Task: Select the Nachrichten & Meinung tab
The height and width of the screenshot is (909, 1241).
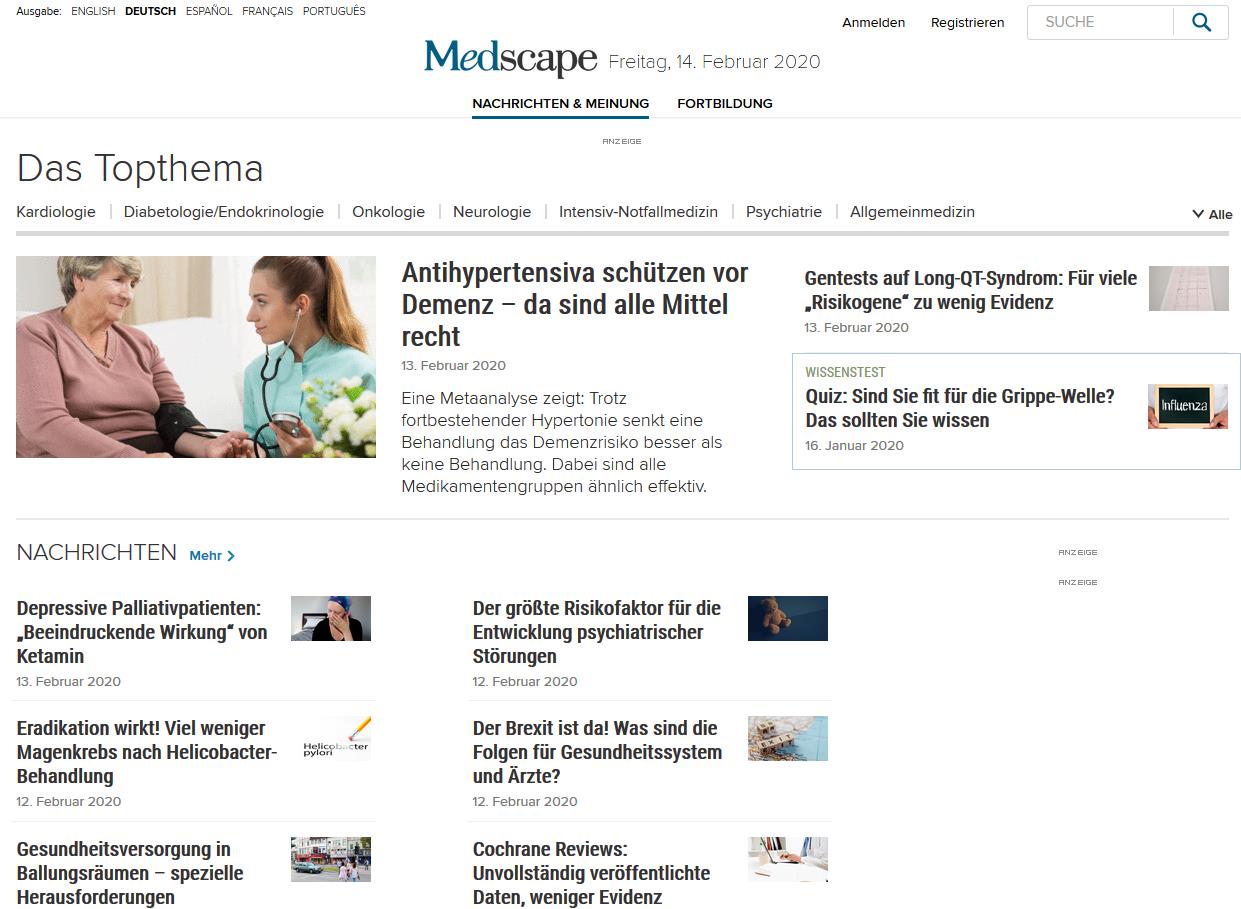Action: 561,103
